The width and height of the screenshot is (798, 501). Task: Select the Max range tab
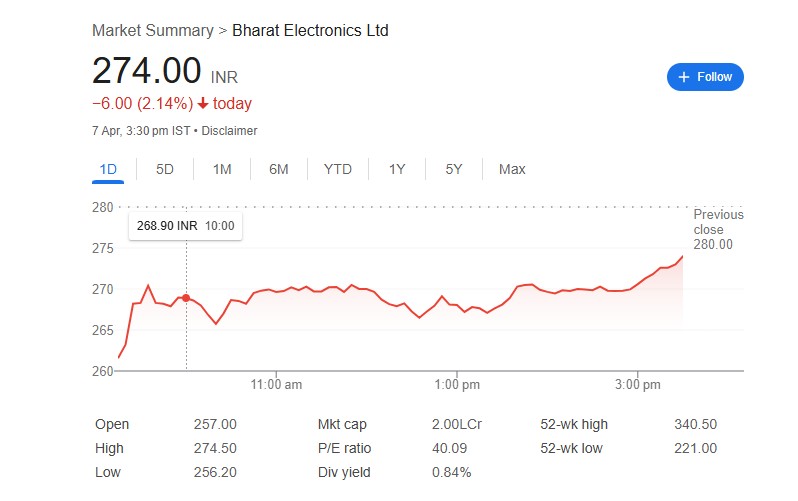512,169
